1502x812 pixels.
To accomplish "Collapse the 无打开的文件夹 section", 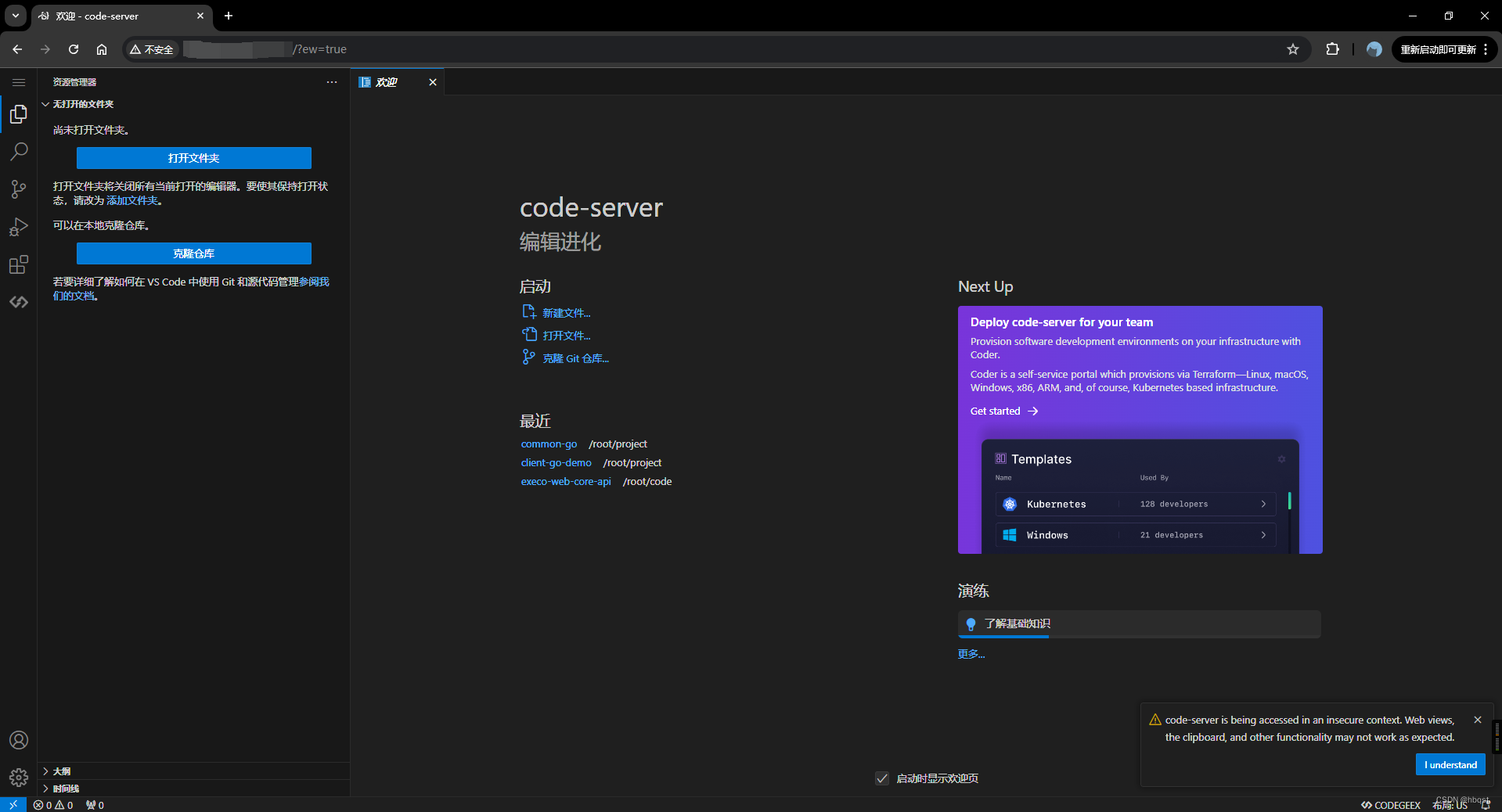I will click(193, 104).
